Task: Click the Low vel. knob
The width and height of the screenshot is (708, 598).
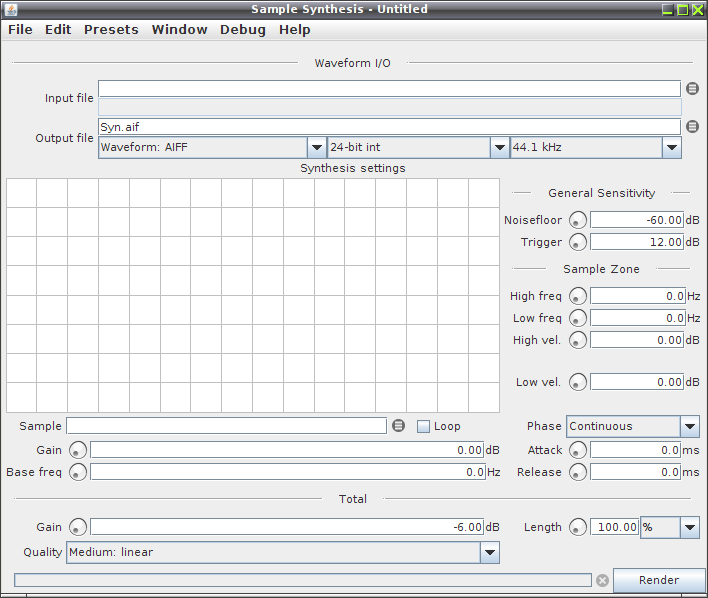Action: (x=578, y=382)
